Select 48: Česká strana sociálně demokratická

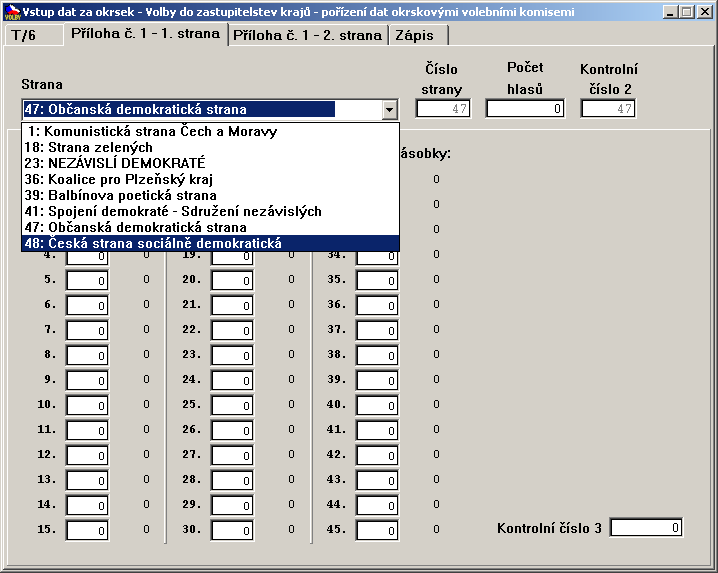coord(210,243)
